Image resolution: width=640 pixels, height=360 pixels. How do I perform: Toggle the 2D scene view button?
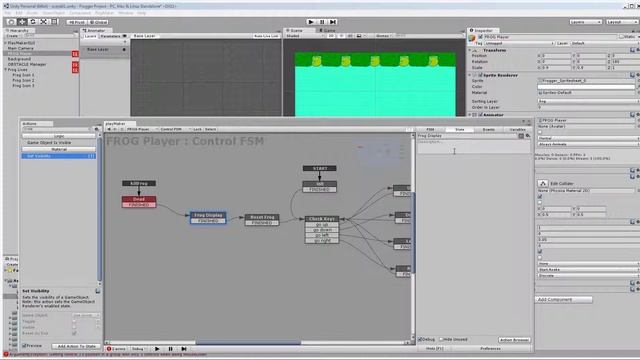(x=331, y=36)
